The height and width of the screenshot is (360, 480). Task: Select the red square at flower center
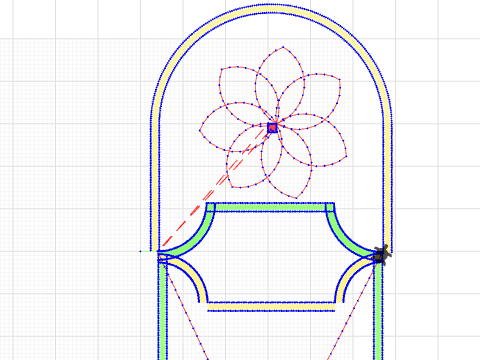coord(272,128)
